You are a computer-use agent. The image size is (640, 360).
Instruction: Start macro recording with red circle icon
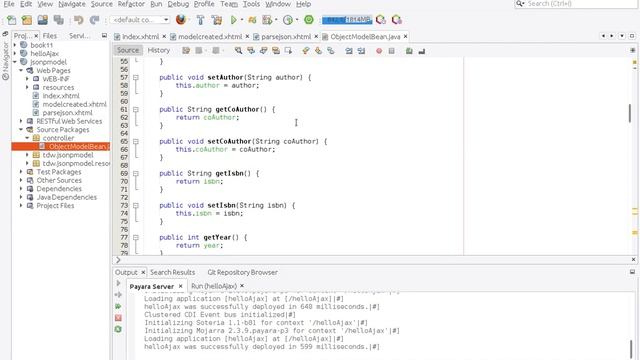(x=379, y=51)
